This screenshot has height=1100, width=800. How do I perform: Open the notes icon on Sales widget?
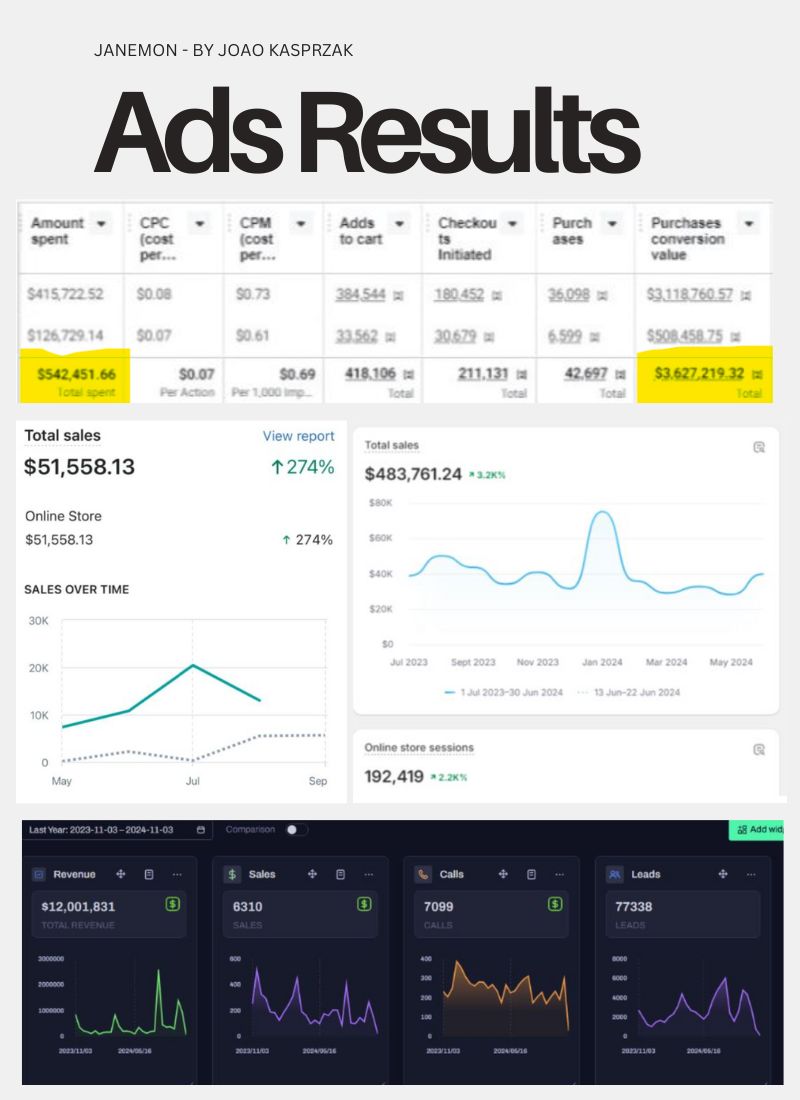[340, 874]
